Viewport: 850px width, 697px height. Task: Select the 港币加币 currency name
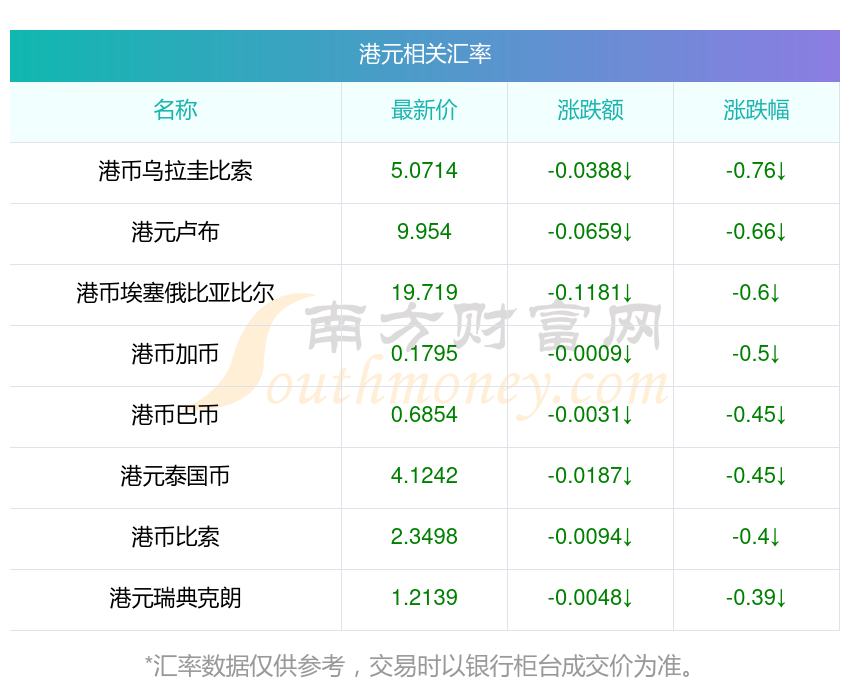point(175,354)
